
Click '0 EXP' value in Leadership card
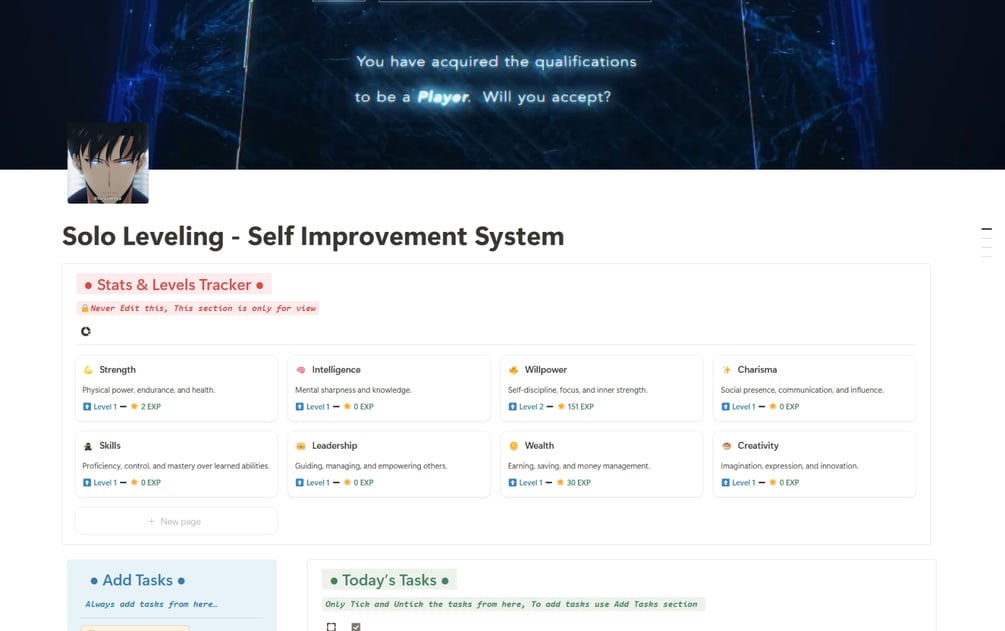click(363, 482)
